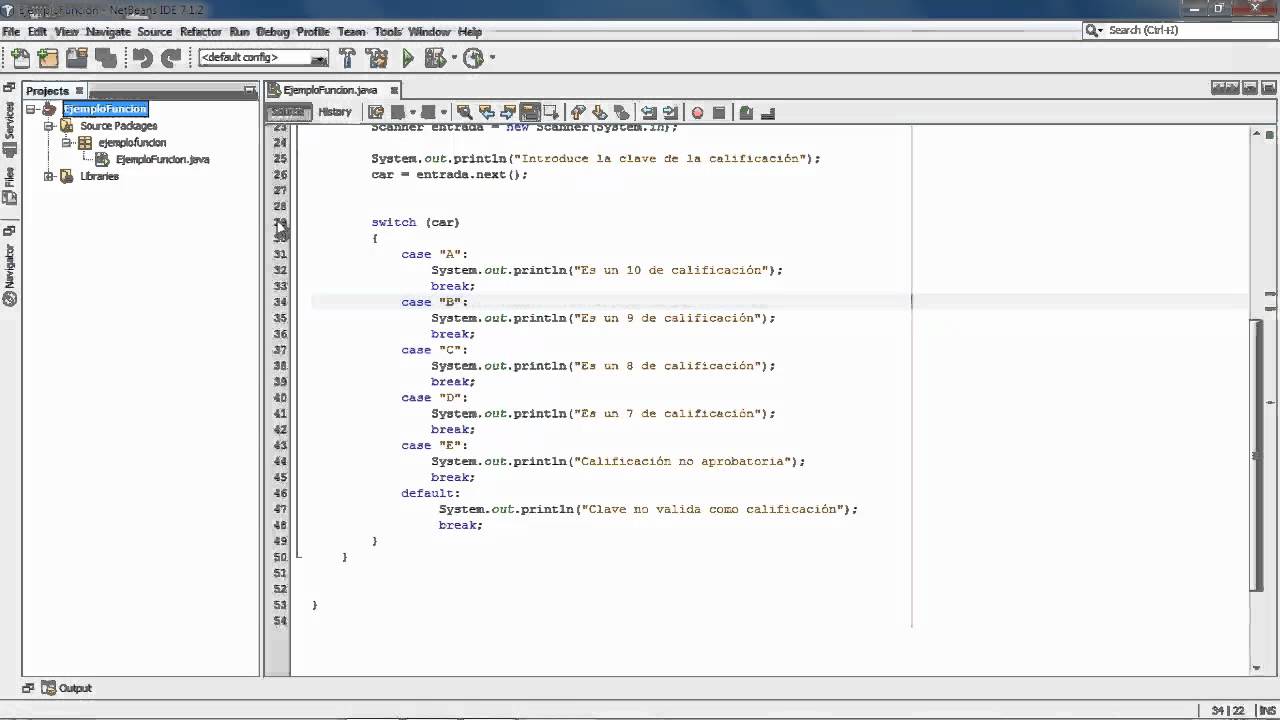Toggle bookmark on current line
This screenshot has height=720, width=1280.
621,112
